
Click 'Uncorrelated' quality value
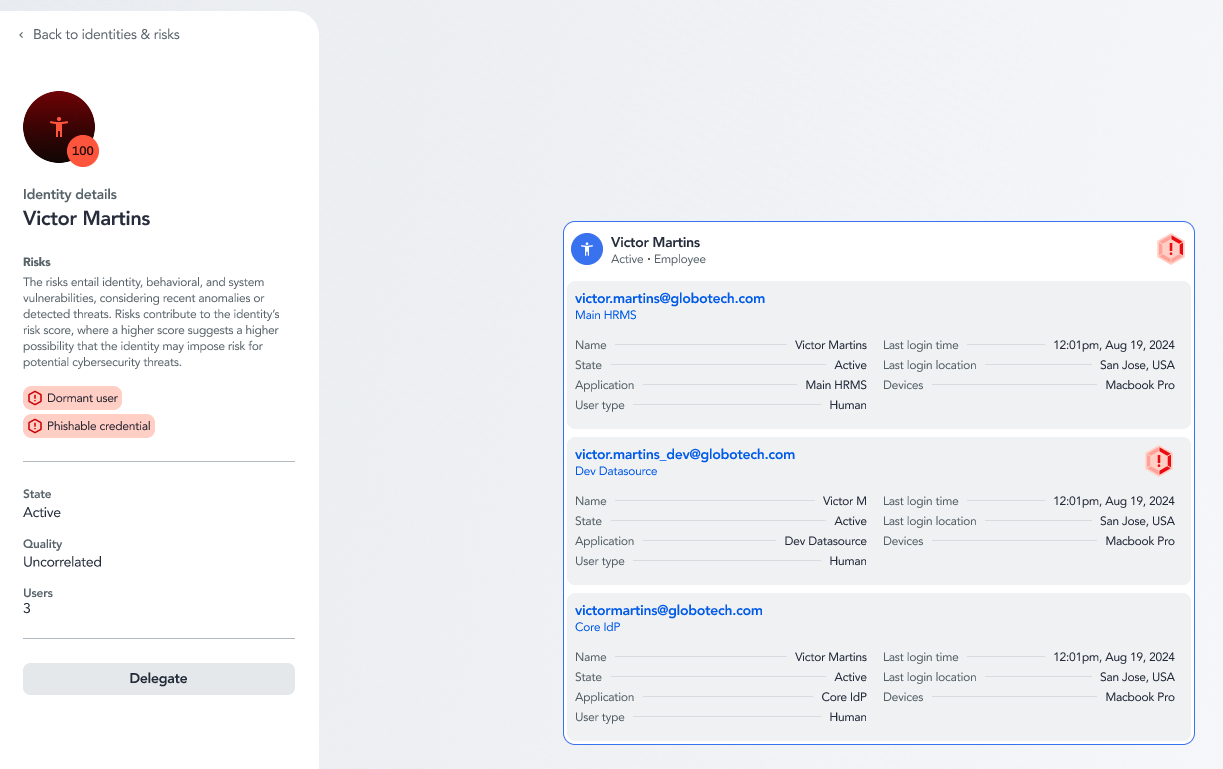63,562
